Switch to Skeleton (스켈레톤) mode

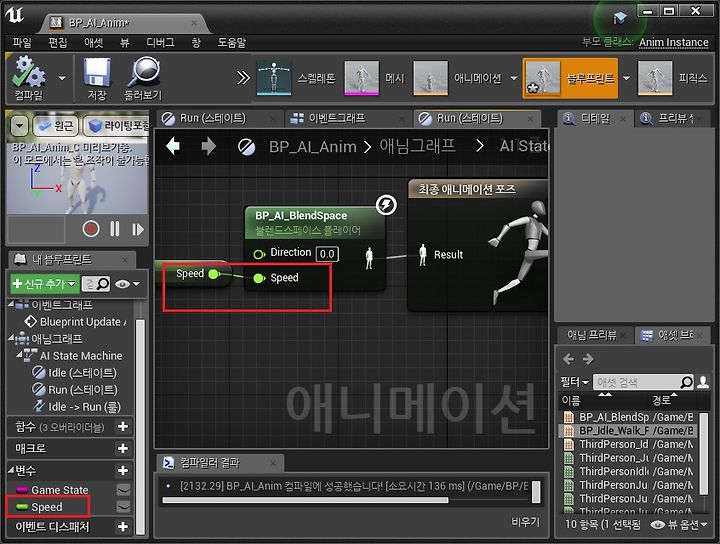(295, 78)
